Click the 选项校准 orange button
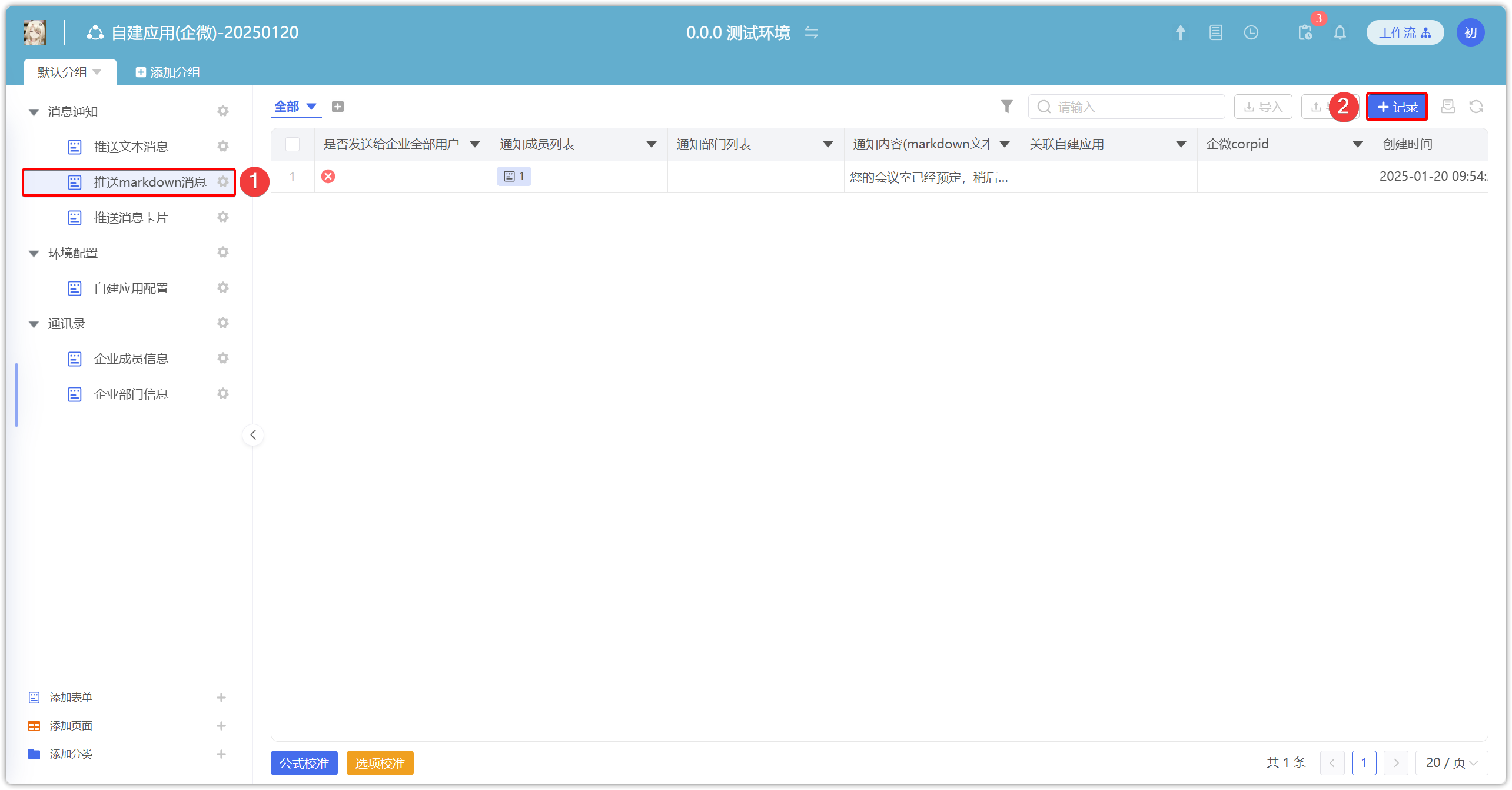Image resolution: width=1512 pixels, height=790 pixels. 380,763
